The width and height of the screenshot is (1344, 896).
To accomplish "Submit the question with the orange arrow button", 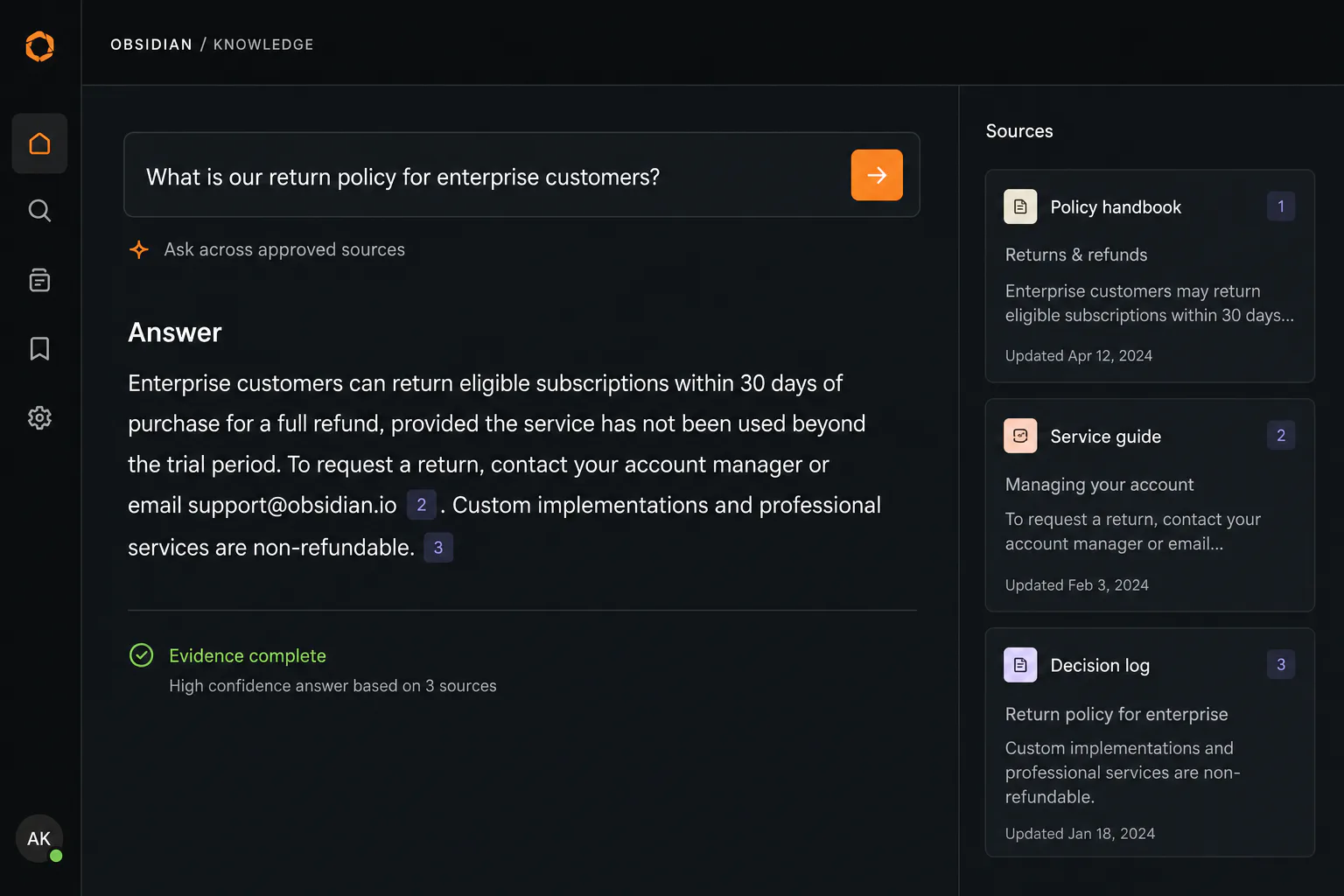I will [877, 175].
